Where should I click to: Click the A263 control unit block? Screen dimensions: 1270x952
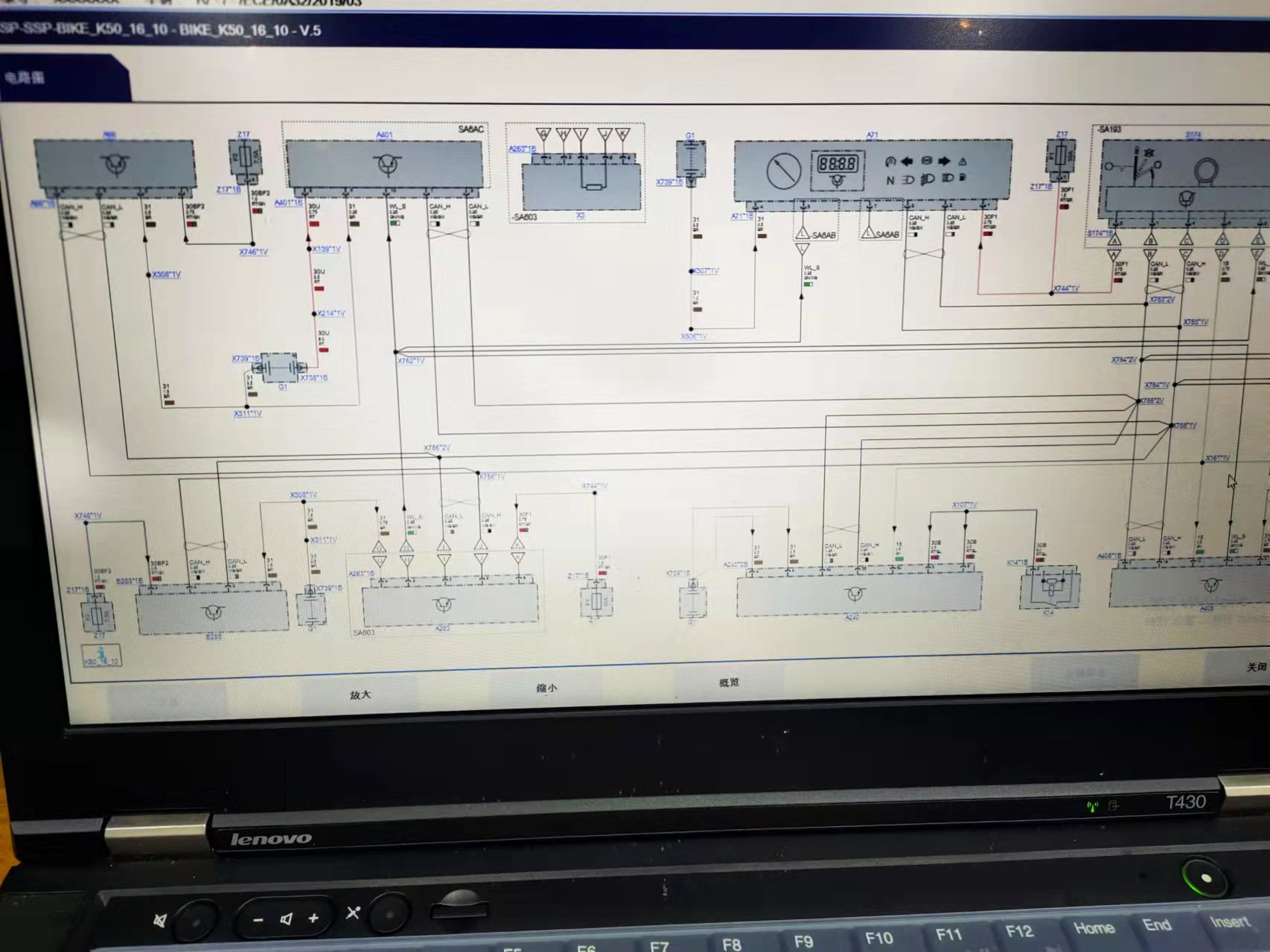[449, 604]
